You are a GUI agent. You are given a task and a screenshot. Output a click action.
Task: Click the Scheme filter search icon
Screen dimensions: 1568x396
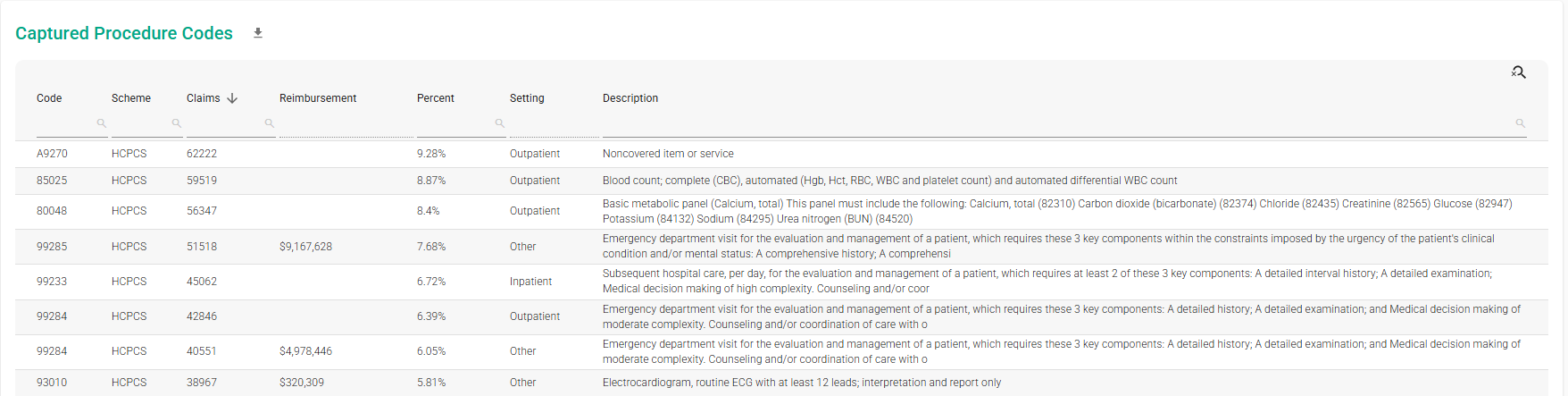point(177,123)
